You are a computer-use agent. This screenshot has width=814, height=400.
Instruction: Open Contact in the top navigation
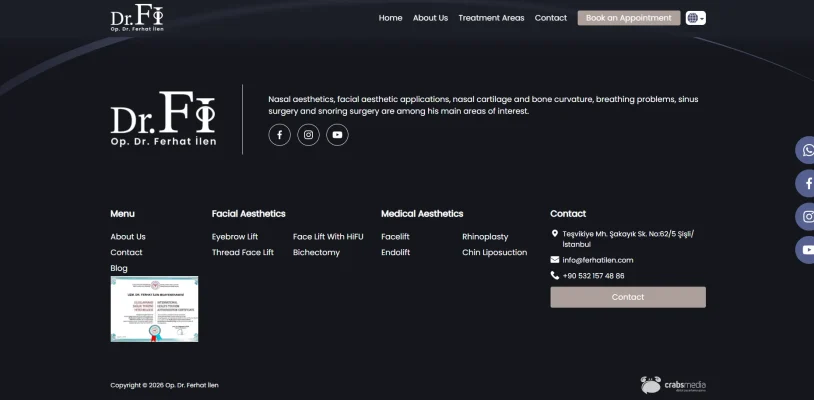(551, 18)
